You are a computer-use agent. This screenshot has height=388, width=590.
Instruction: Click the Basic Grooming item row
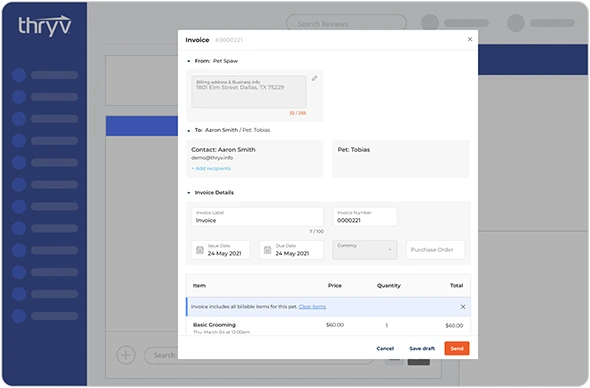pos(328,326)
